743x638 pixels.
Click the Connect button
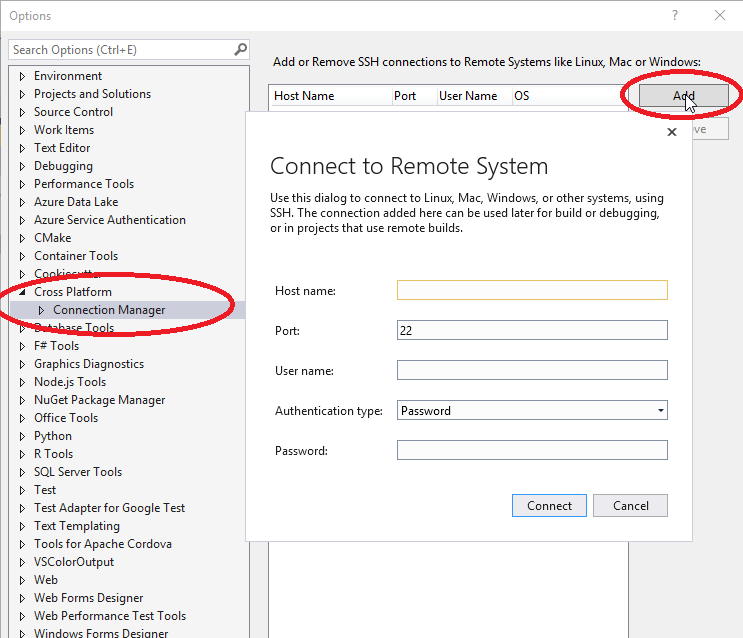(549, 506)
